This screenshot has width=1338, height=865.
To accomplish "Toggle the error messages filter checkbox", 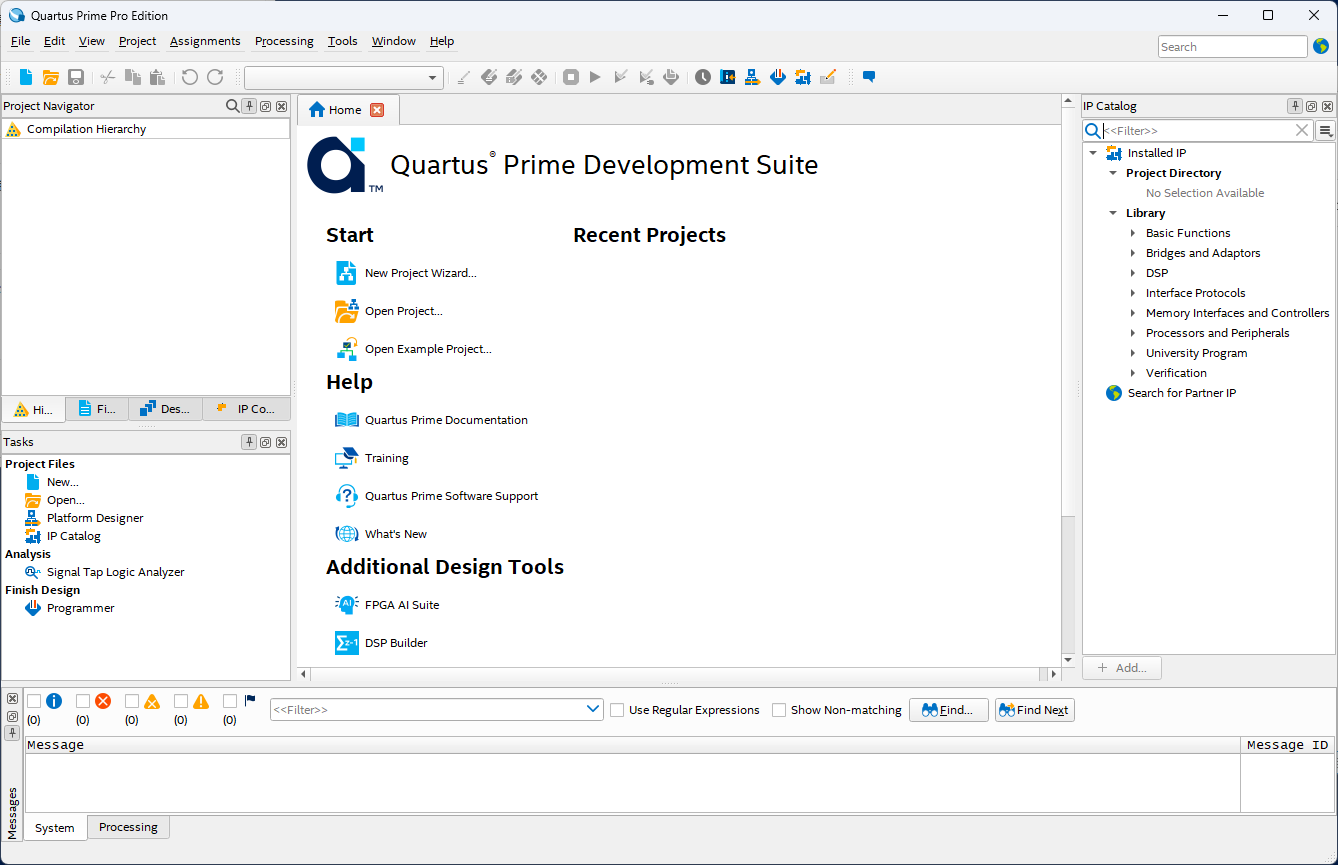I will tap(83, 701).
